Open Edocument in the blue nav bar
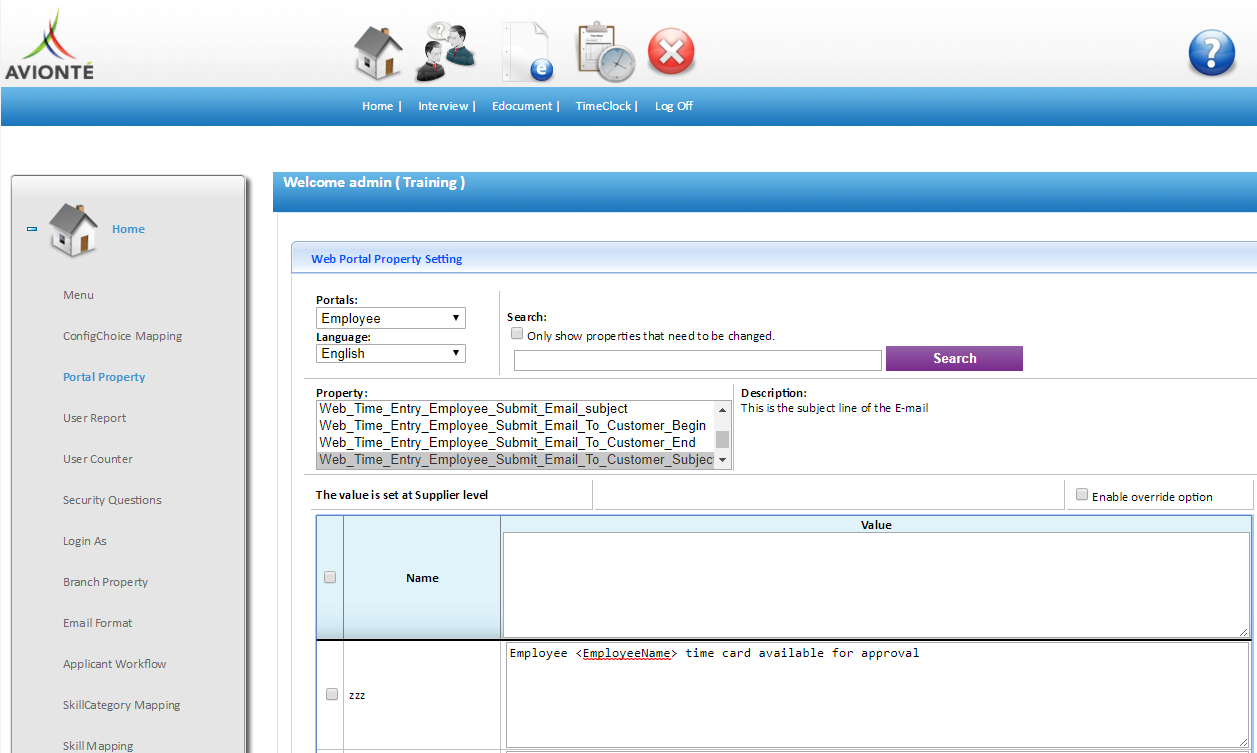The height and width of the screenshot is (753, 1257). [x=522, y=106]
